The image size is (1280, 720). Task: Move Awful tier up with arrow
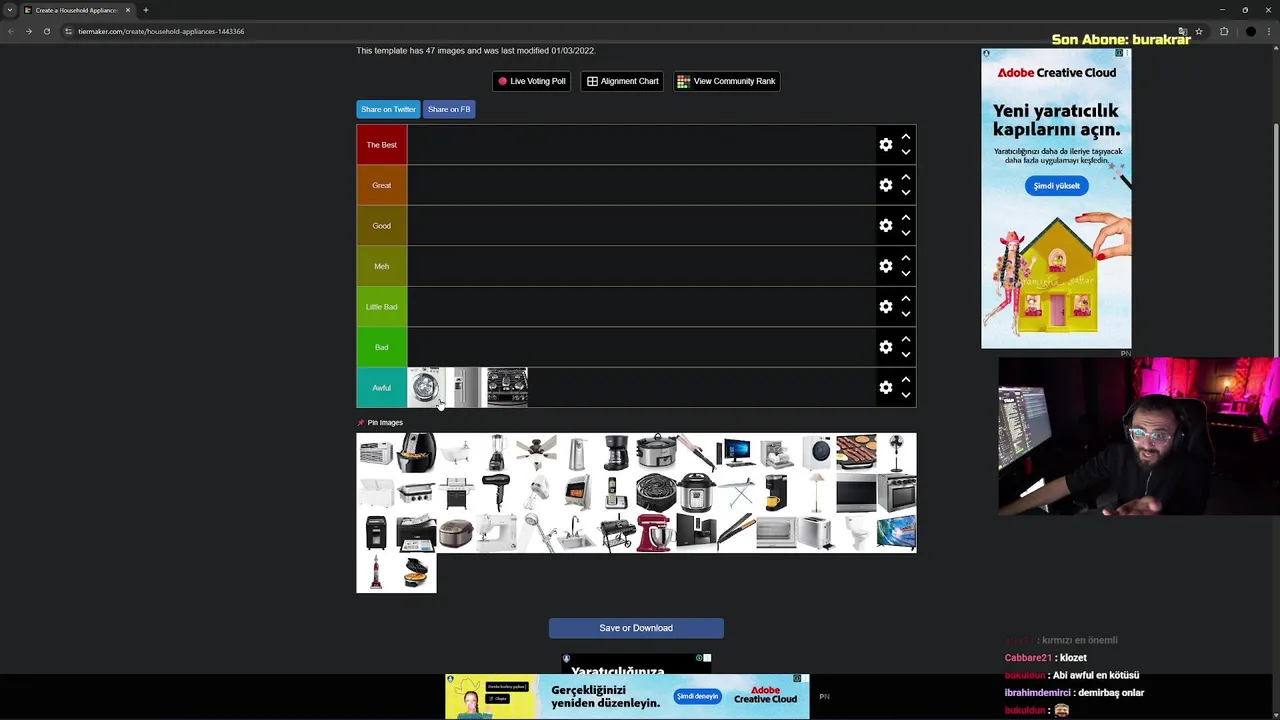[905, 380]
